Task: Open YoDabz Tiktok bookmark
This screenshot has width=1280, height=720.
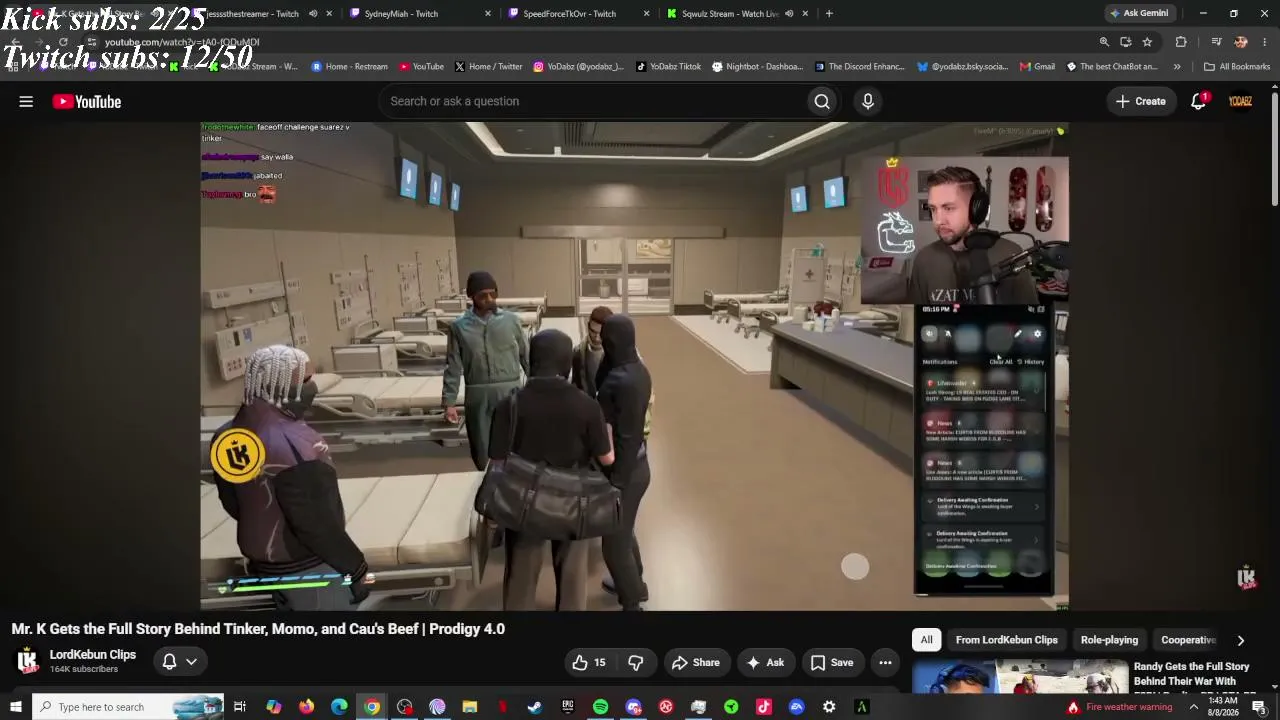Action: click(x=669, y=67)
